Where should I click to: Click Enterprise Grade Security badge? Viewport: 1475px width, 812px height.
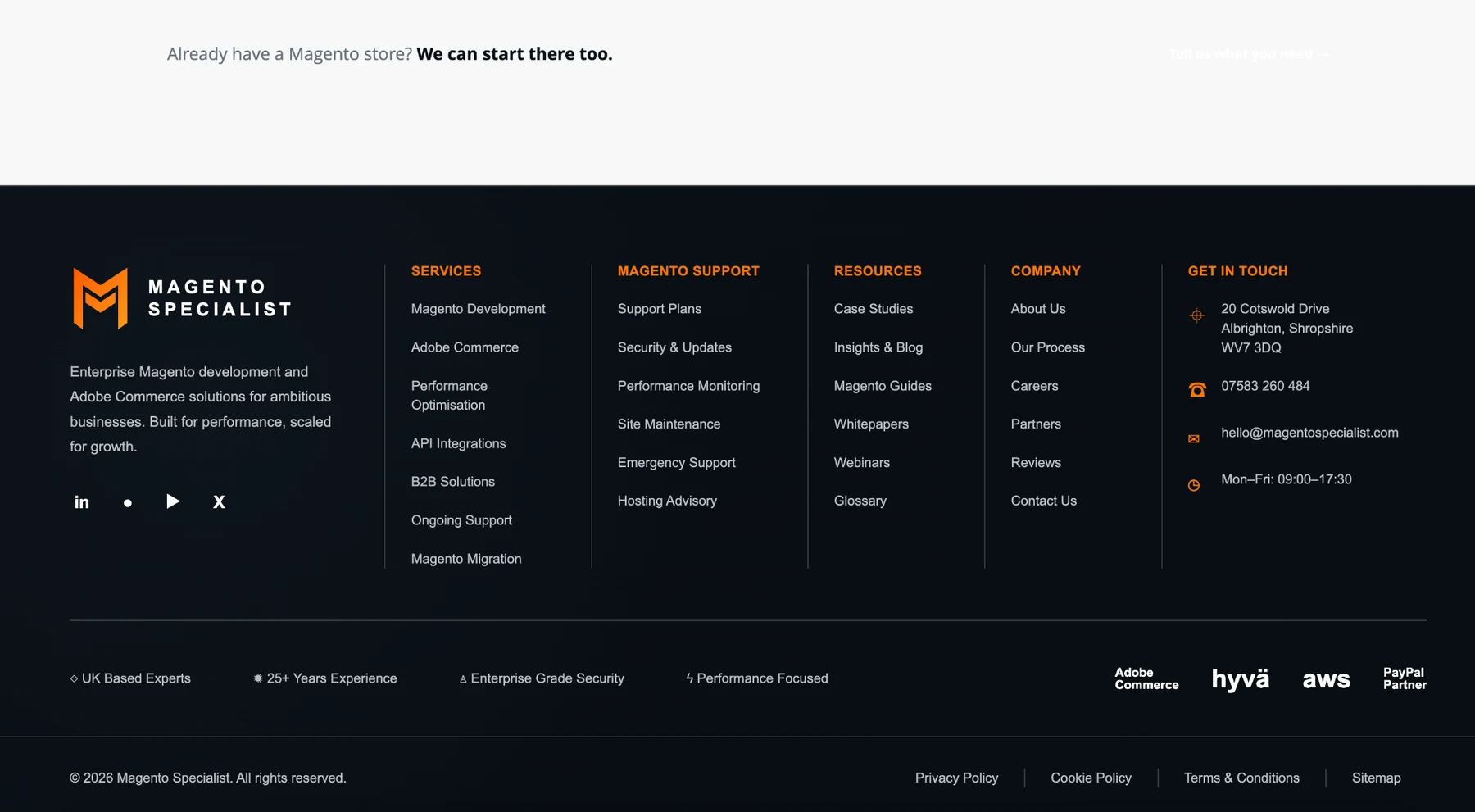[x=542, y=678]
